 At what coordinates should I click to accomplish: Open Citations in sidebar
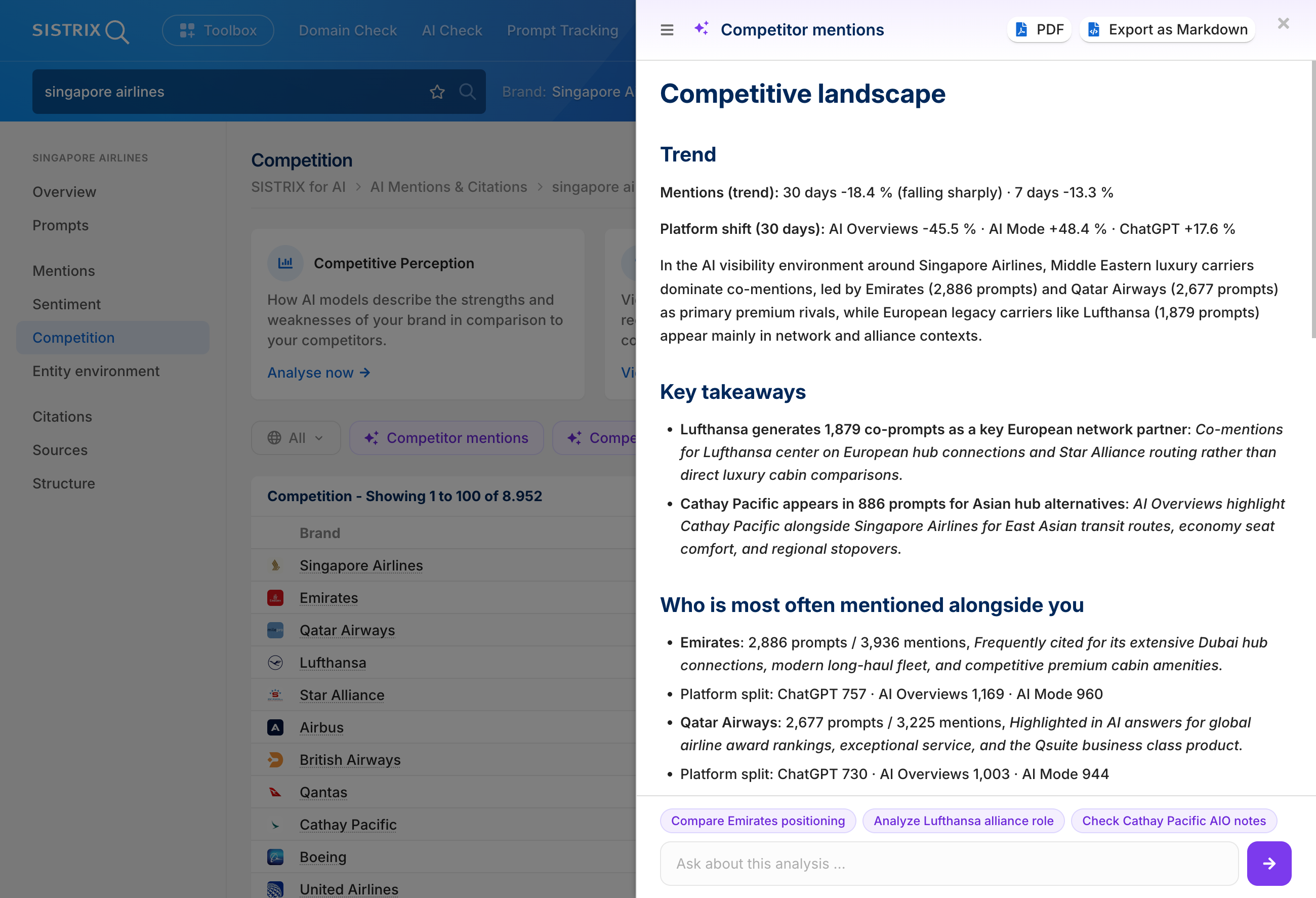tap(62, 417)
